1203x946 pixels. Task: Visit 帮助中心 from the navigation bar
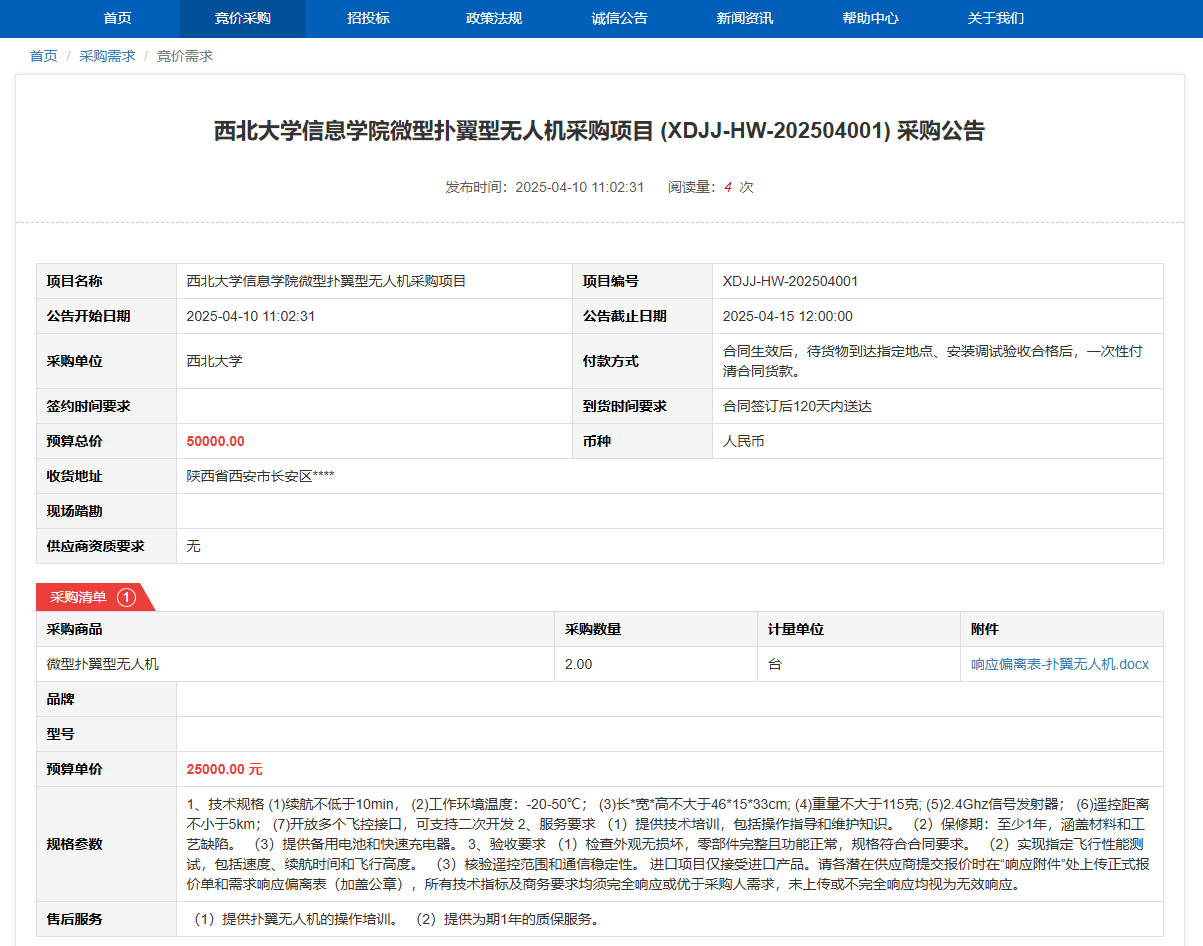[870, 18]
